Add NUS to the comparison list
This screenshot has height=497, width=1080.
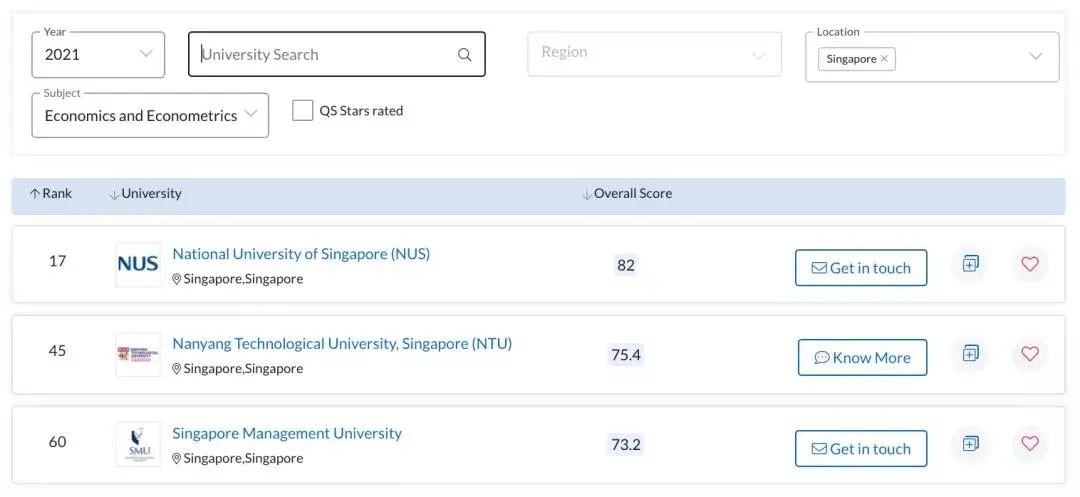point(970,264)
